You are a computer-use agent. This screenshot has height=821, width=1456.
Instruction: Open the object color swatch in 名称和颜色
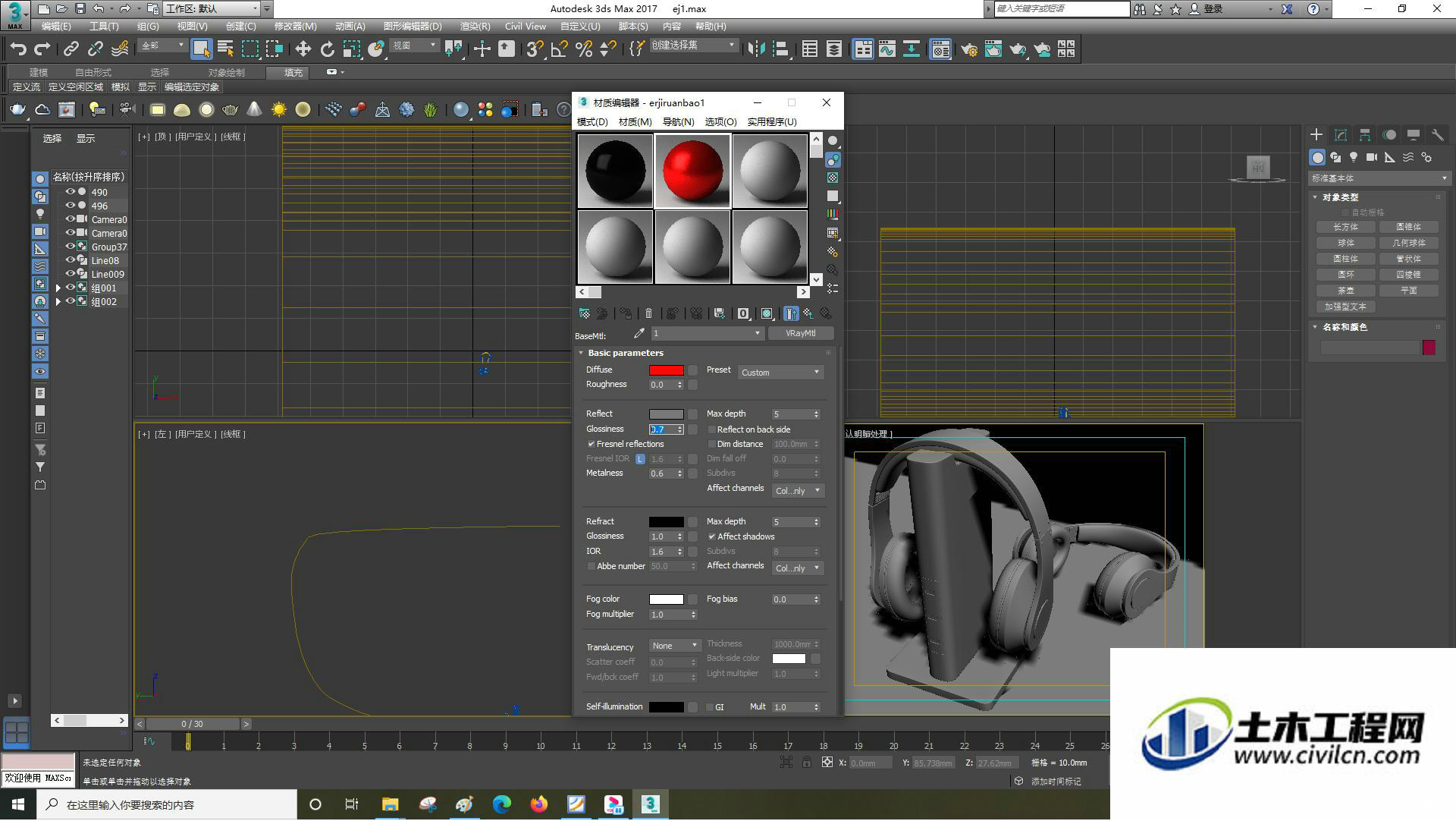pos(1429,348)
